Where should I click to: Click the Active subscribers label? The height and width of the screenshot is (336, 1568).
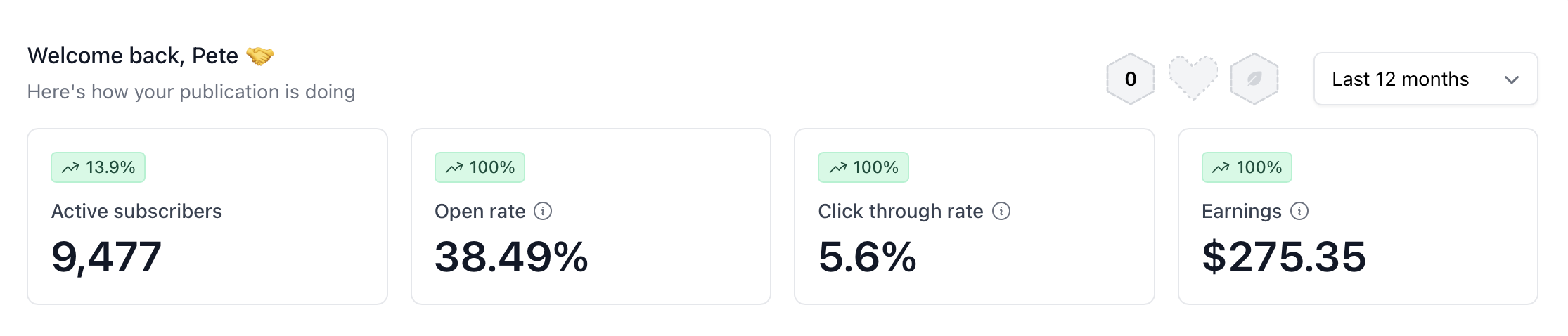(136, 211)
